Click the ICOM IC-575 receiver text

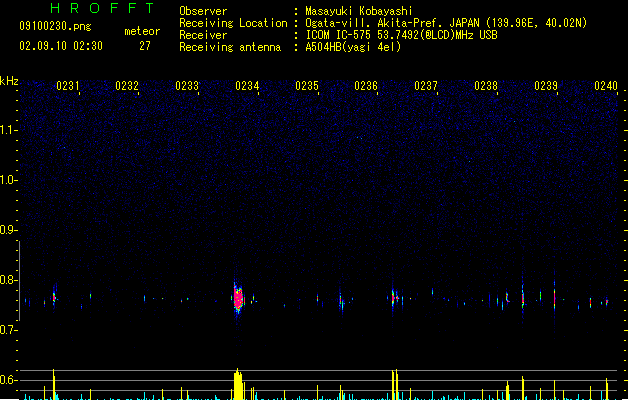click(402, 35)
